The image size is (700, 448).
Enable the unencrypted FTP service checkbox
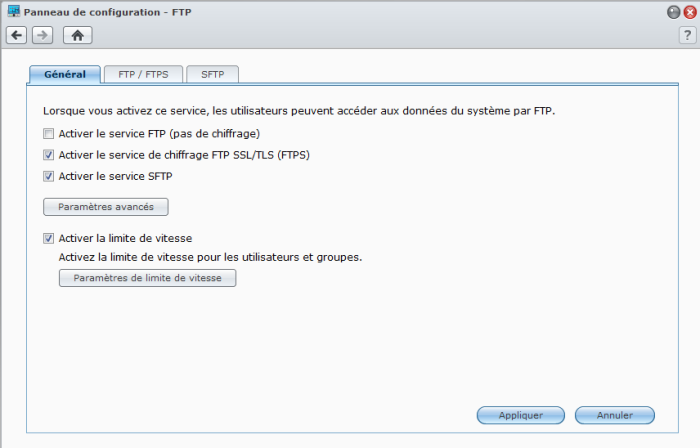[x=48, y=133]
